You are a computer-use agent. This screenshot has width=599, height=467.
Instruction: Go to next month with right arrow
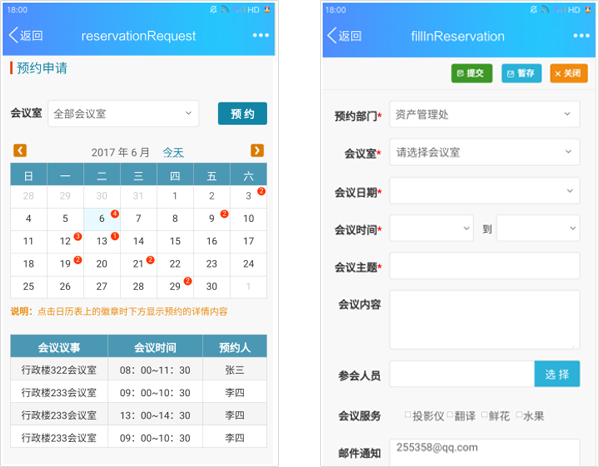[x=257, y=150]
